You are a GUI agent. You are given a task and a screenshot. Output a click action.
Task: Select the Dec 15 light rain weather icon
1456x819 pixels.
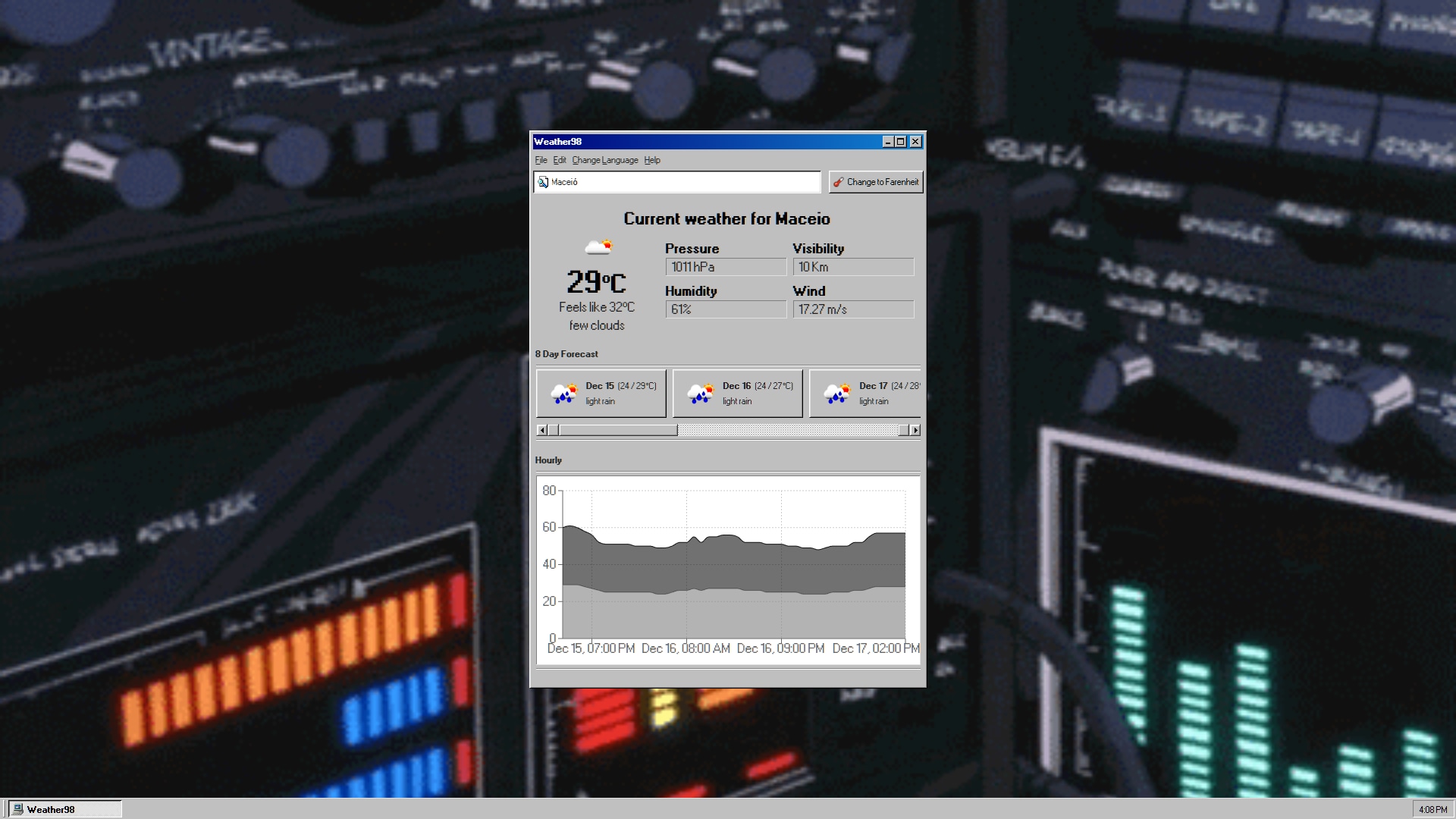coord(564,394)
